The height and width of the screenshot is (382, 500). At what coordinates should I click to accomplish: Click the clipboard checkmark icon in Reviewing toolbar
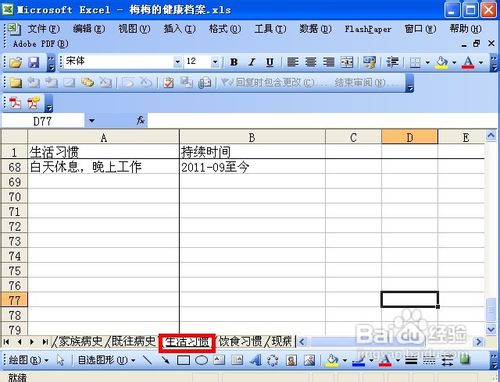click(x=169, y=82)
